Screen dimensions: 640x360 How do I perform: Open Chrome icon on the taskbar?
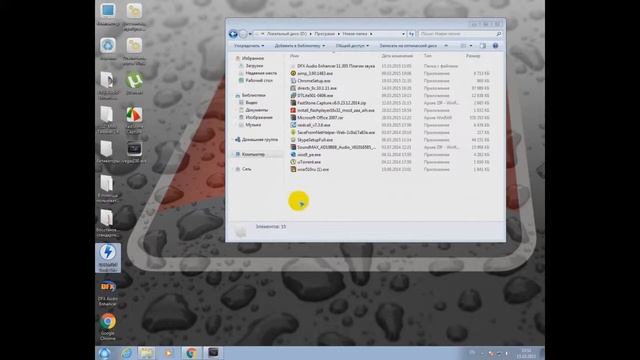[x=191, y=353]
